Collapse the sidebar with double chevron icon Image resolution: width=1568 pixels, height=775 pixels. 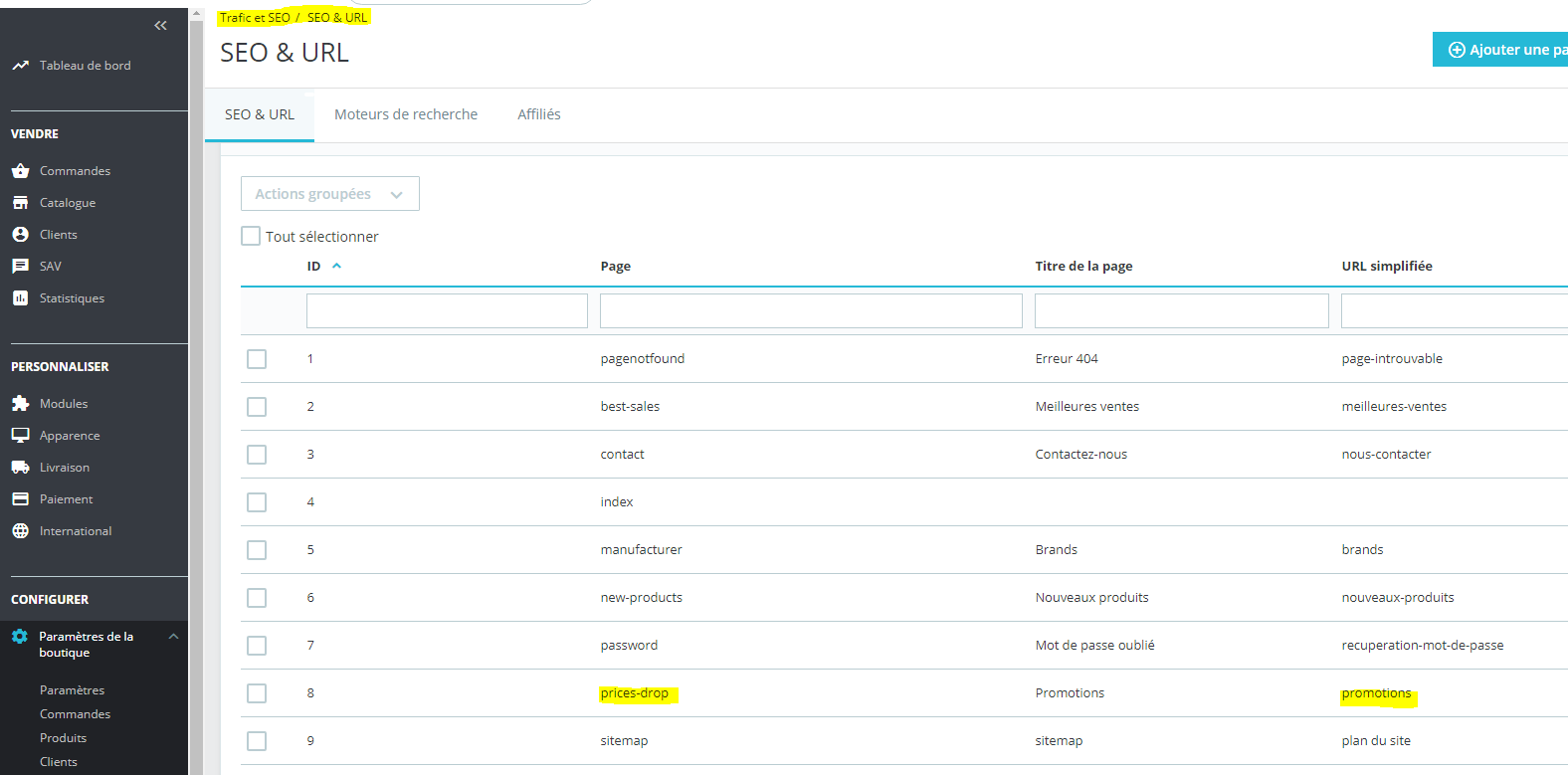click(161, 26)
